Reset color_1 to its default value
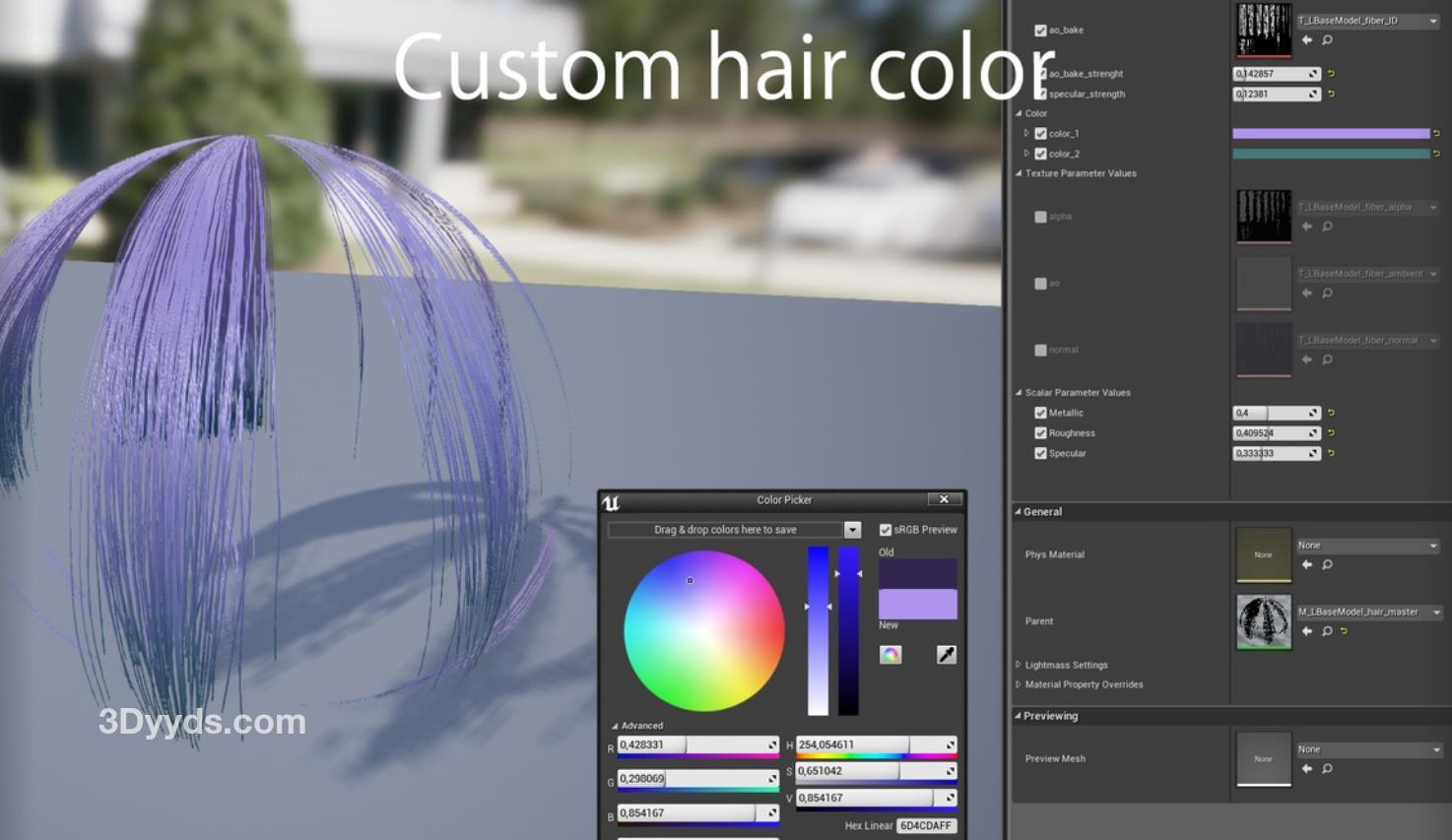This screenshot has height=840, width=1452. click(x=1436, y=133)
